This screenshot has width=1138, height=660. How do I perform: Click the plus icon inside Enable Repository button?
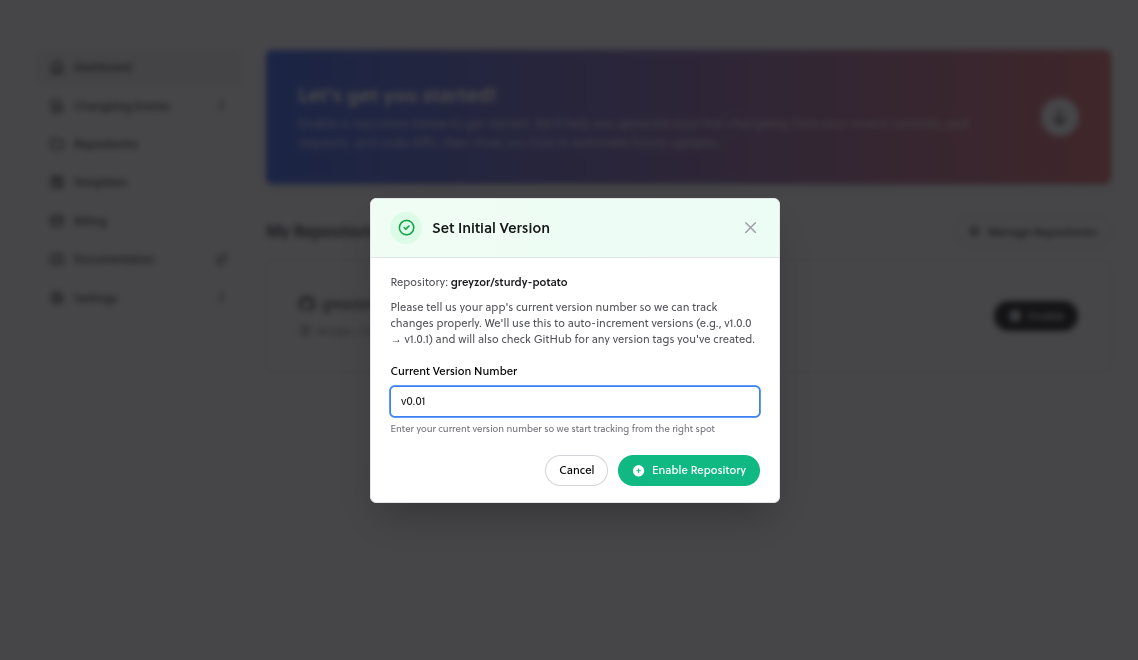pos(638,470)
